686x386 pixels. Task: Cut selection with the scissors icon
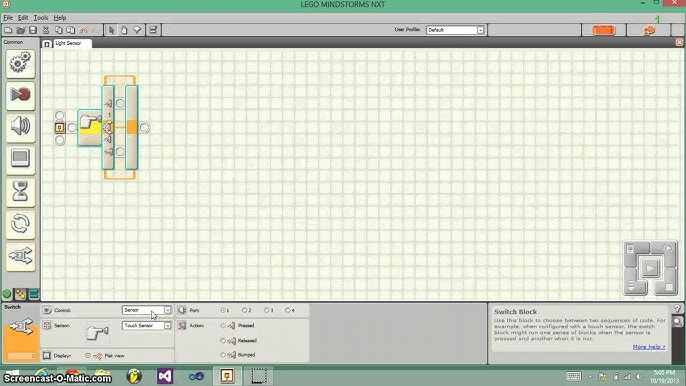pos(46,30)
